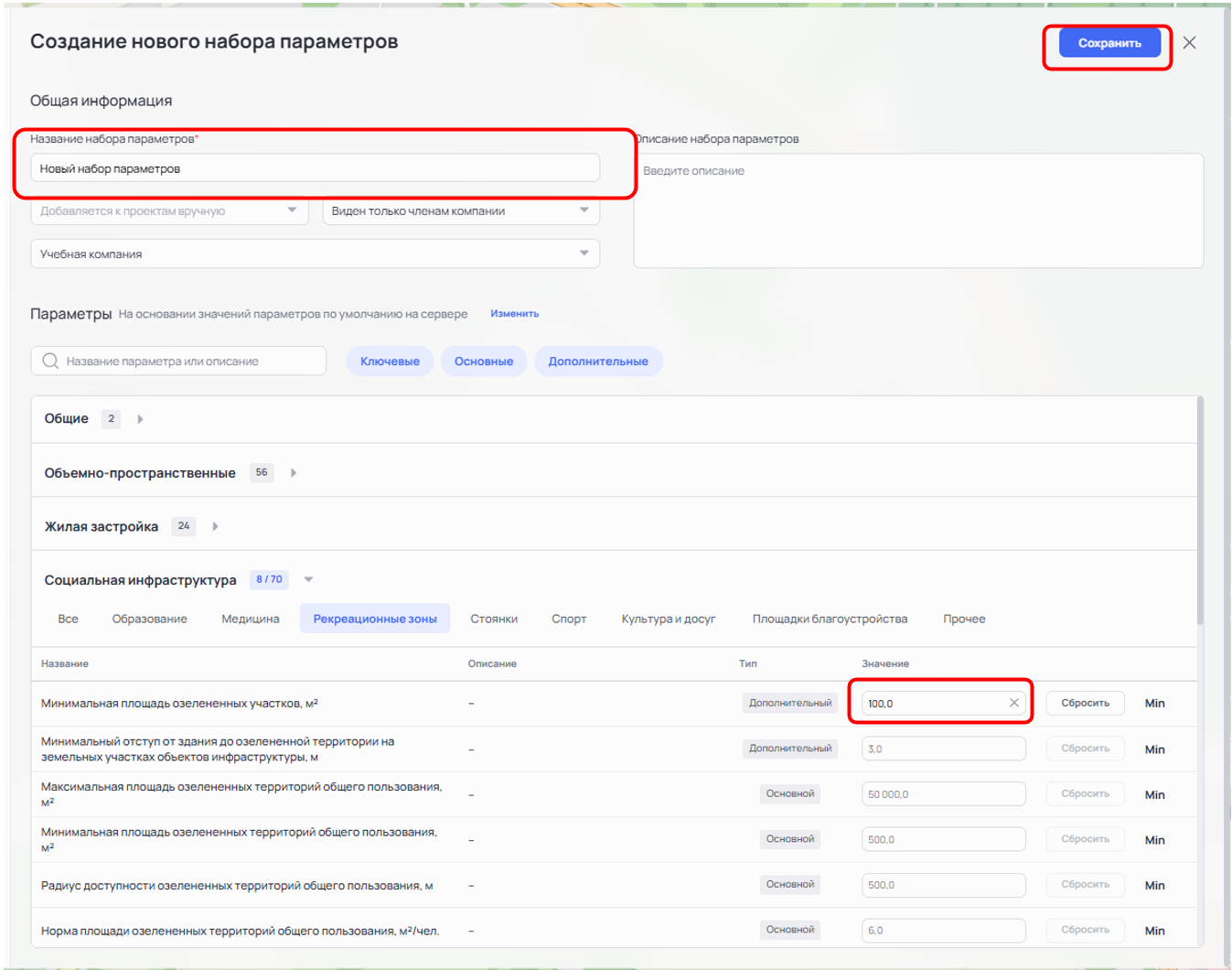Toggle the Основные filter chip
The height and width of the screenshot is (970, 1232).
[484, 361]
